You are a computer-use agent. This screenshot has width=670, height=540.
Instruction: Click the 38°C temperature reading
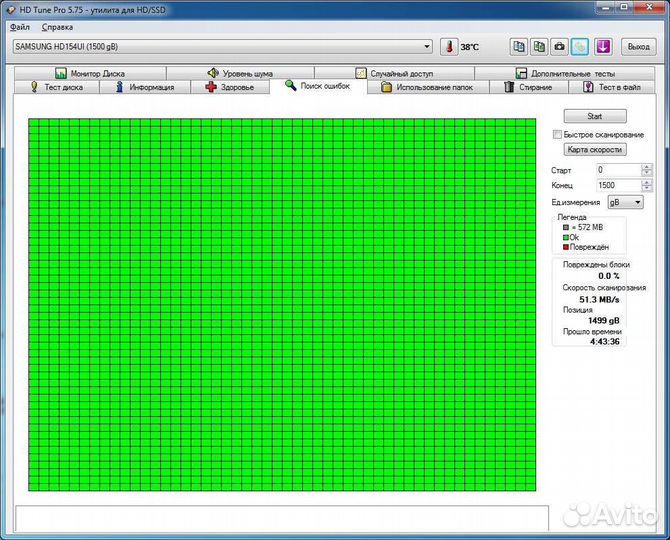pos(470,47)
